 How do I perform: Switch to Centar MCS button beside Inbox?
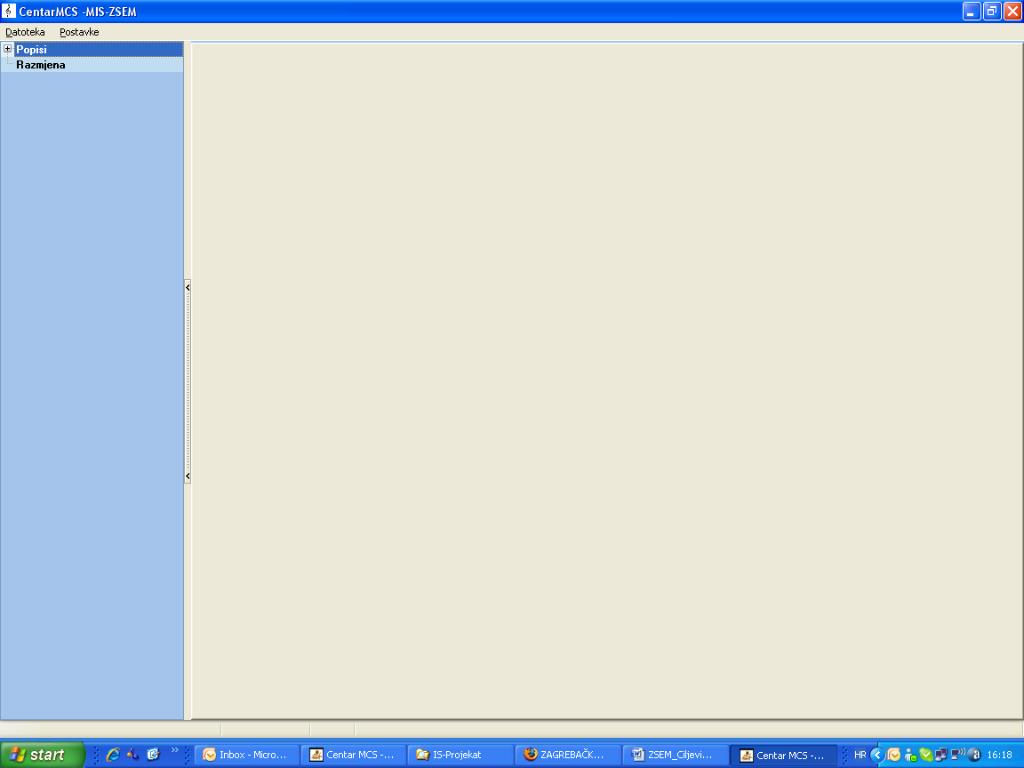pyautogui.click(x=353, y=755)
